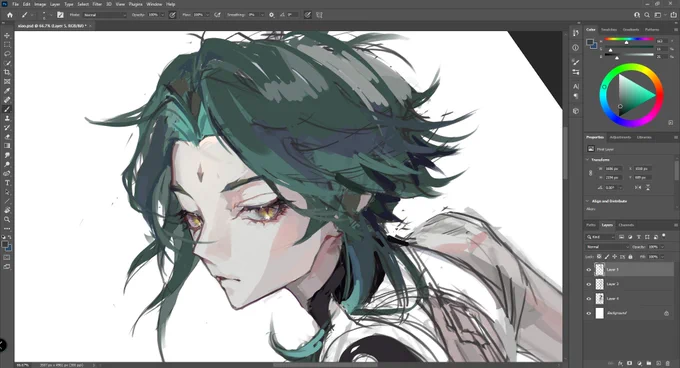The image size is (680, 368).
Task: Open the Brush Settings icon in side strip
Action: (575, 62)
